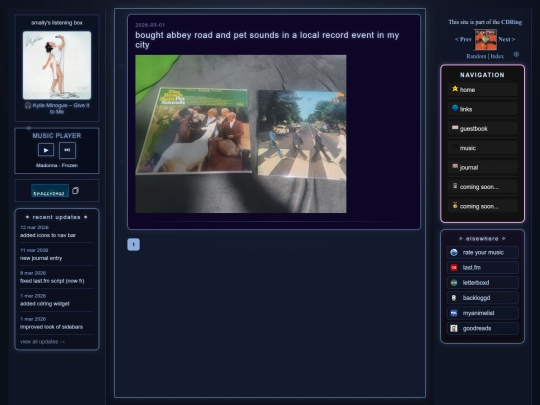This screenshot has height=405, width=540.
Task: Go to the music page
Action: (482, 148)
